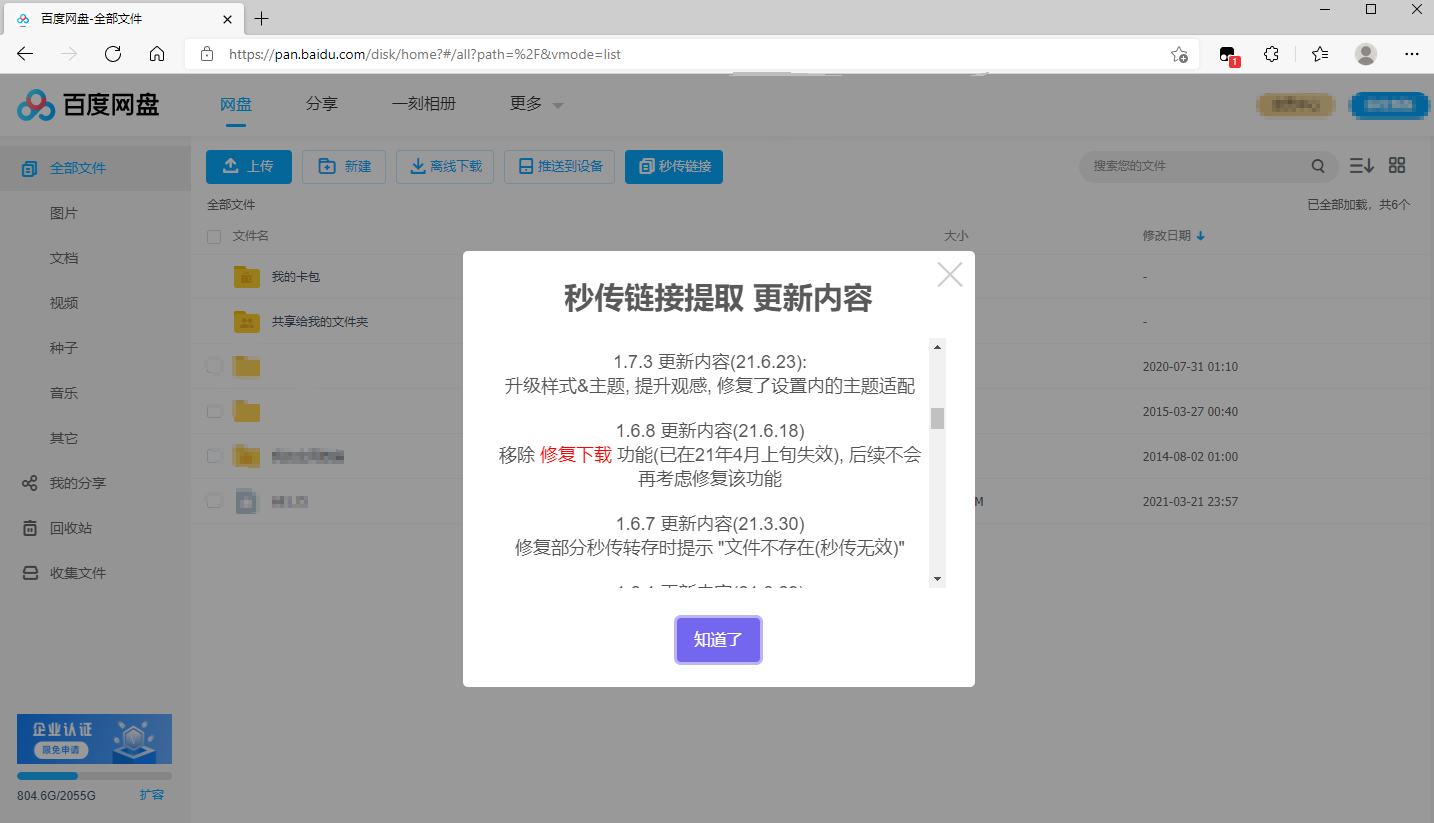Click the browser refresh icon
The image size is (1434, 823).
point(113,54)
